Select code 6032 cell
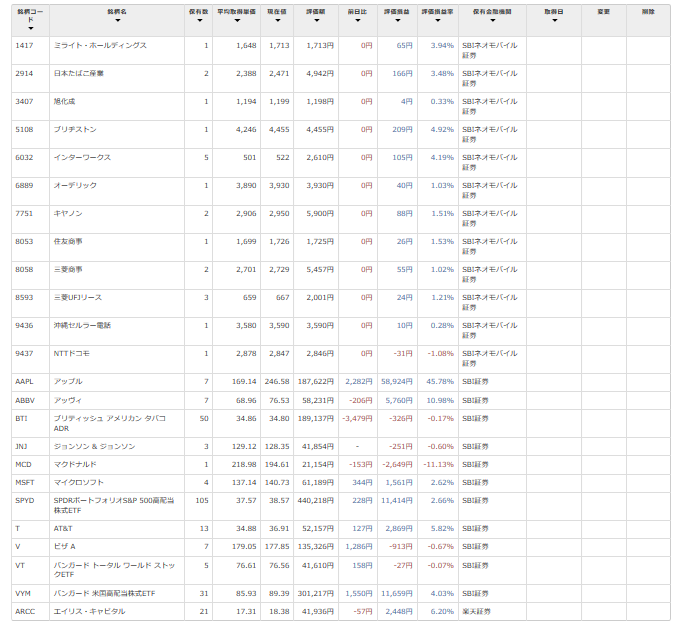This screenshot has width=682, height=626. (x=24, y=157)
